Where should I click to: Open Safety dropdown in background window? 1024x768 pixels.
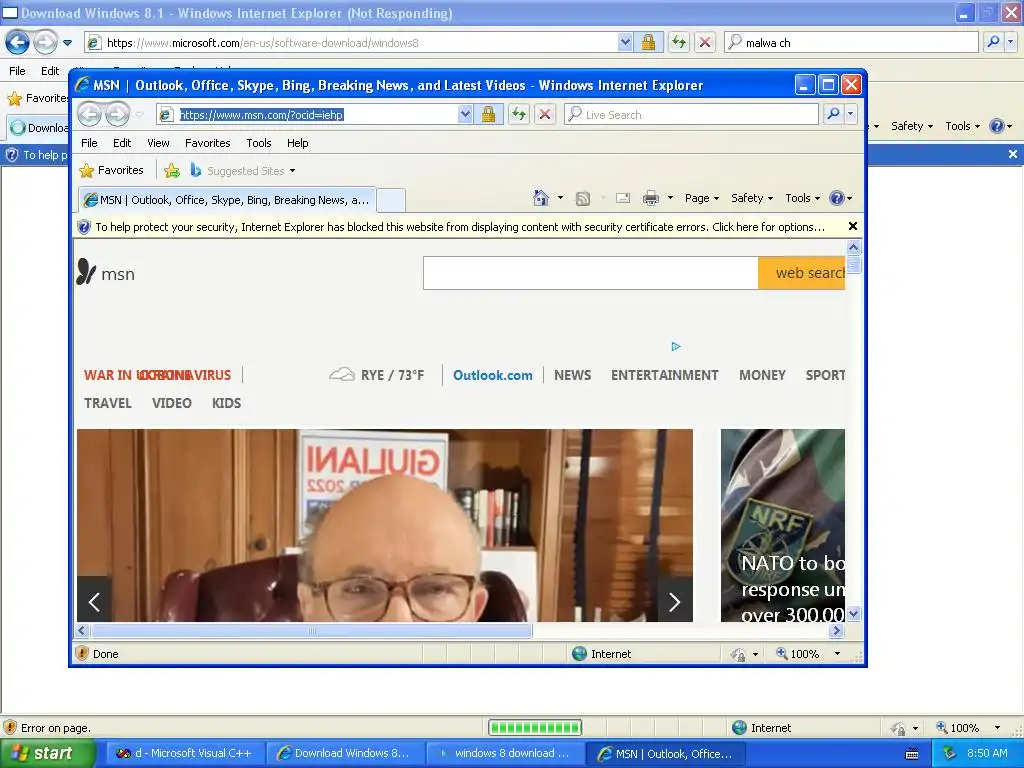(912, 126)
